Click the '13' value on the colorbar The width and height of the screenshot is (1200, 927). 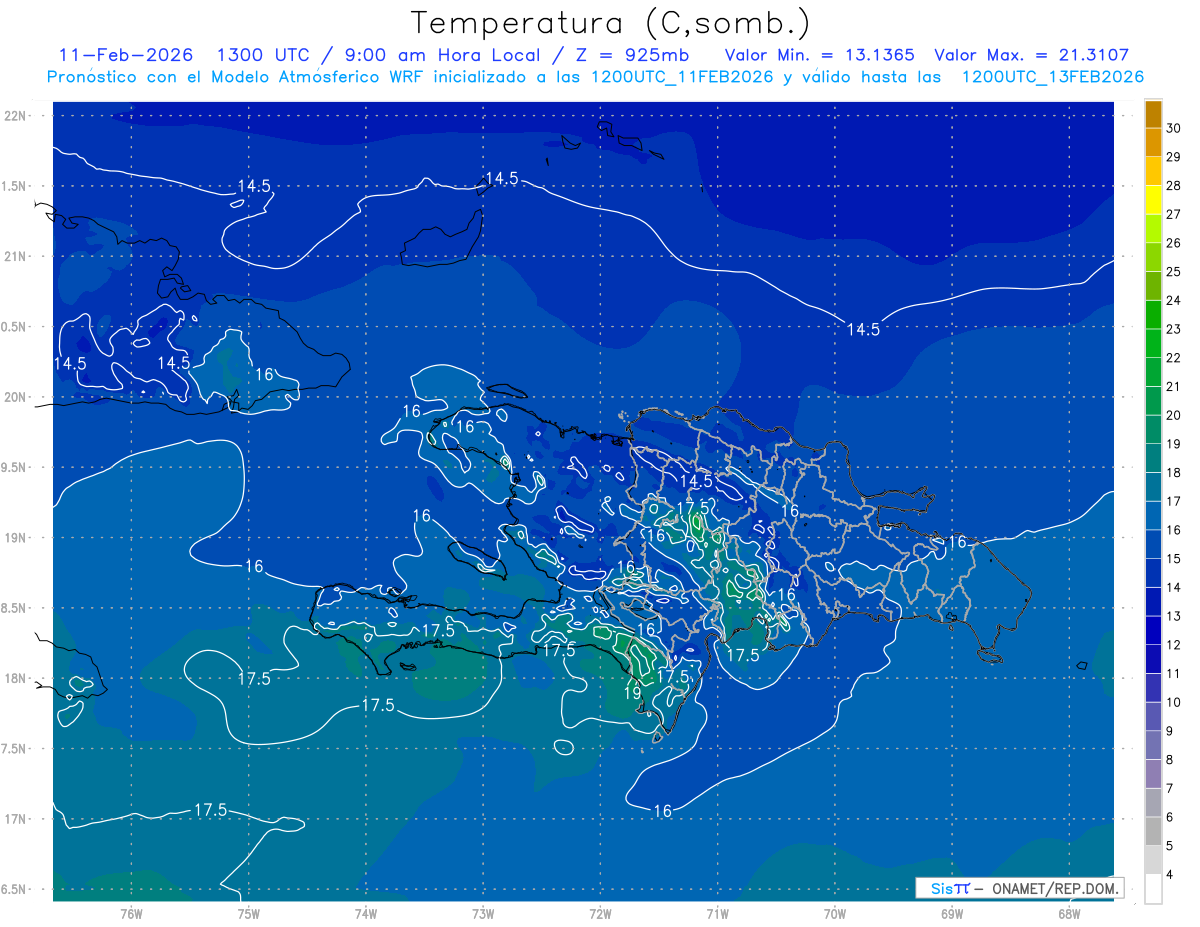(1173, 616)
